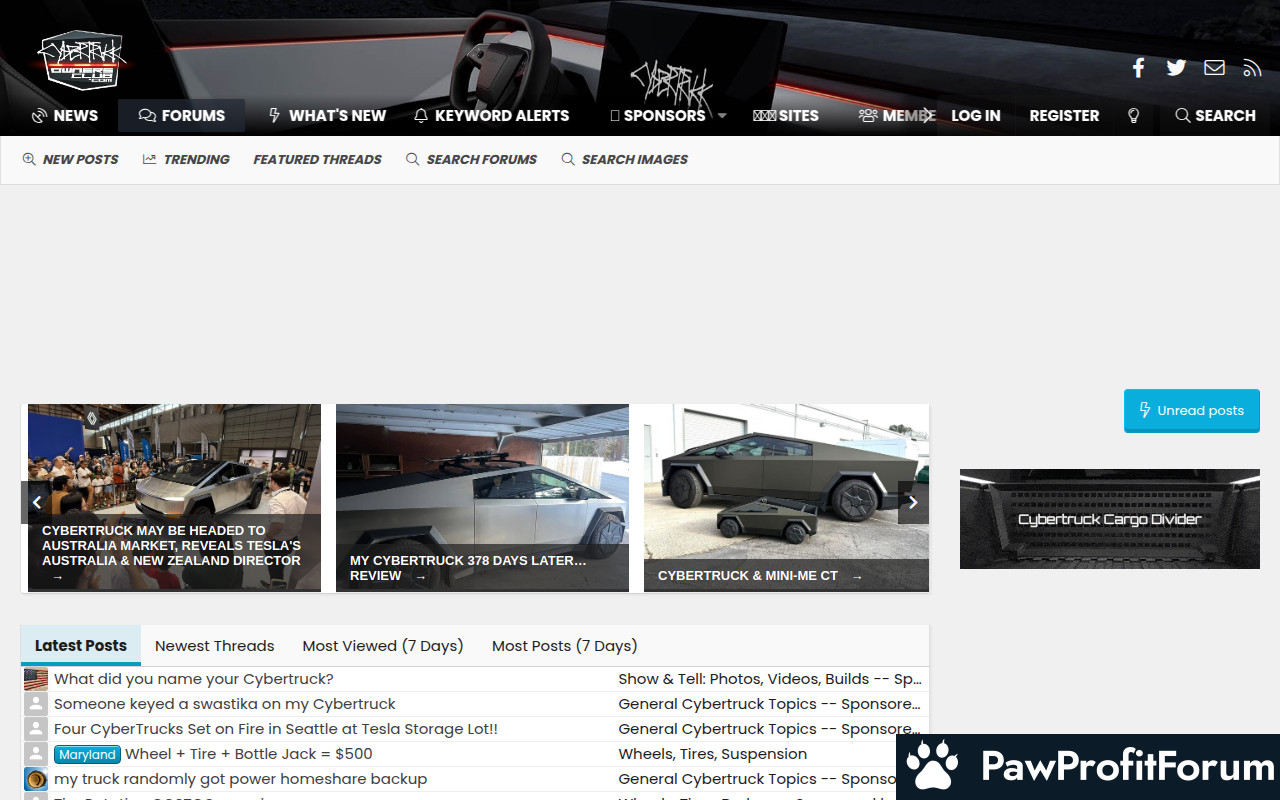Click the Maryland prefix tag
1280x800 pixels.
88,755
